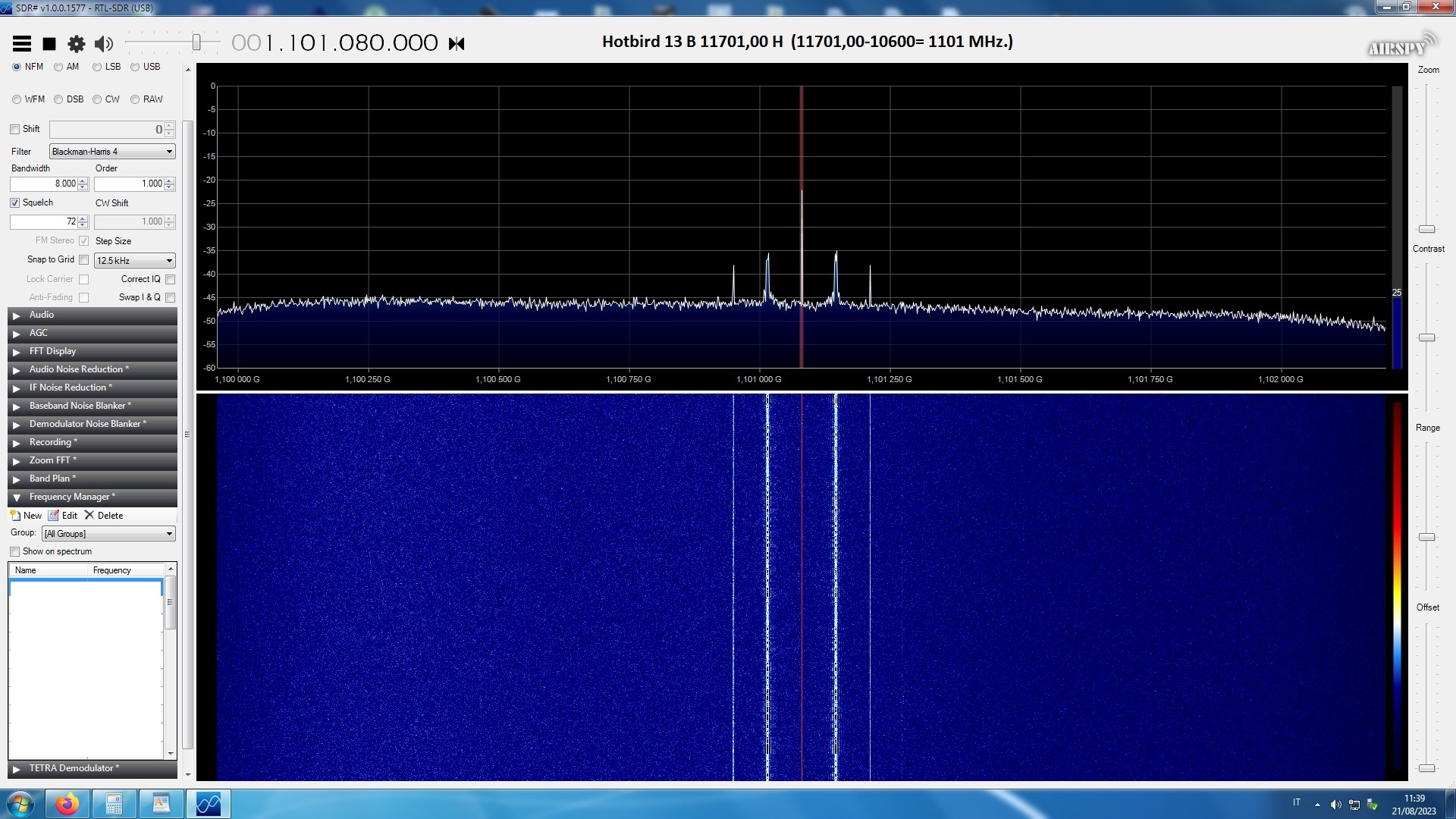
Task: Expand Baseband Noise Blanker panel
Action: tap(93, 406)
